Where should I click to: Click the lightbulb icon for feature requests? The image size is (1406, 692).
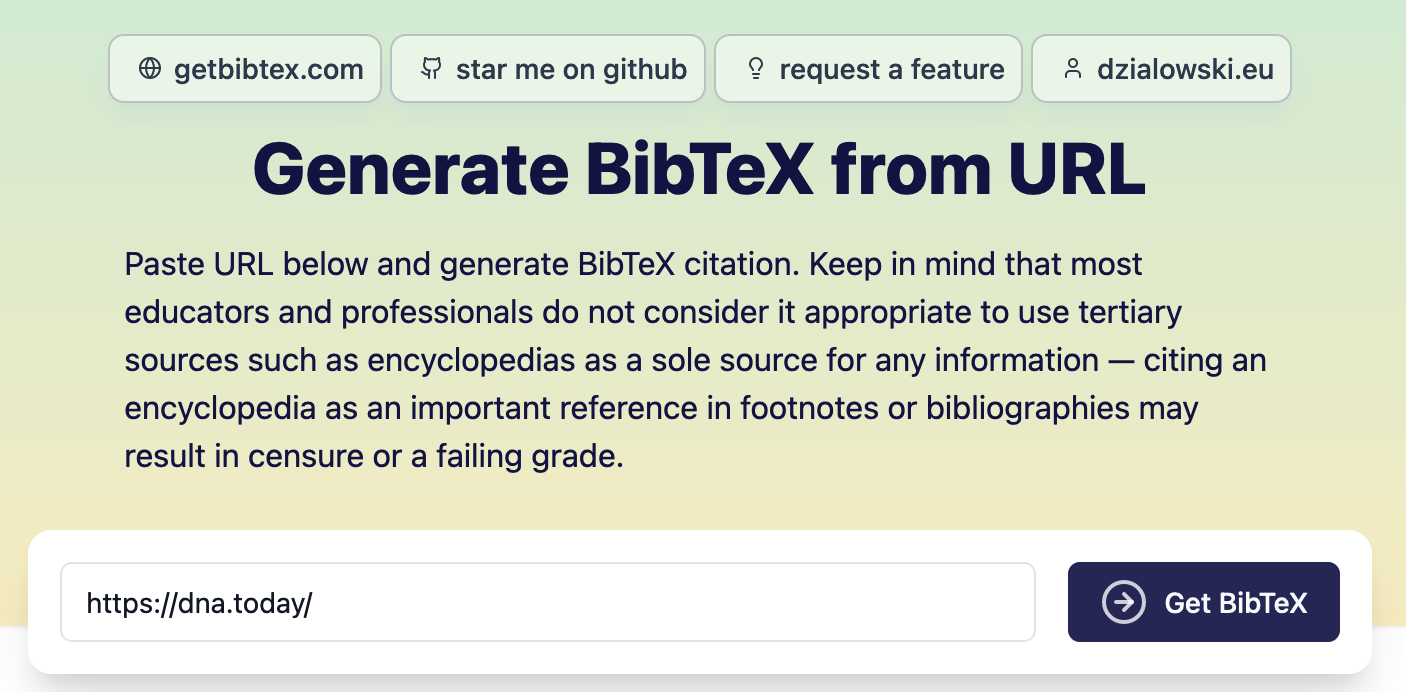(756, 69)
